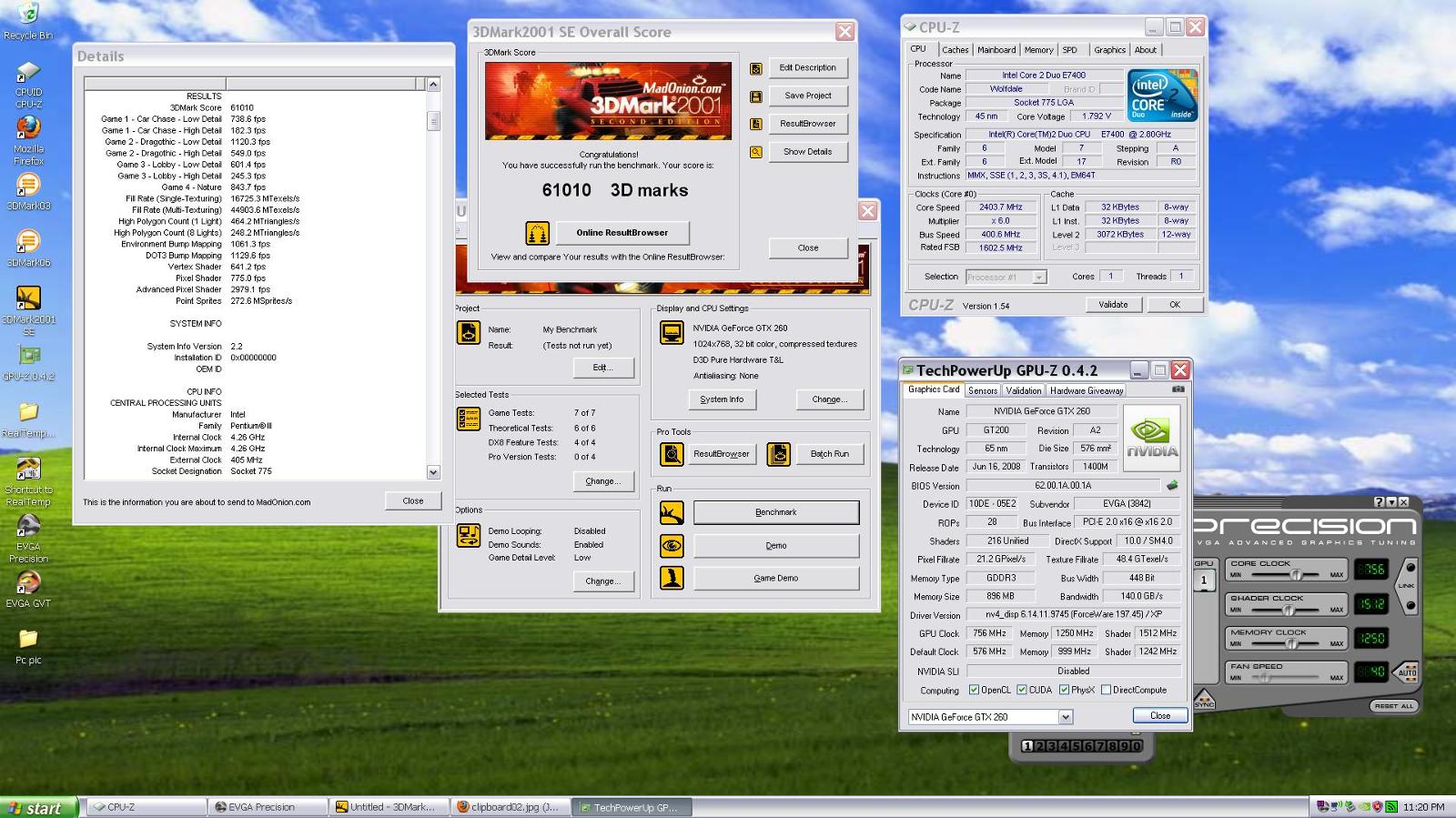The height and width of the screenshot is (818, 1456).
Task: Switch to the Caches tab in CPU-Z
Action: (955, 50)
